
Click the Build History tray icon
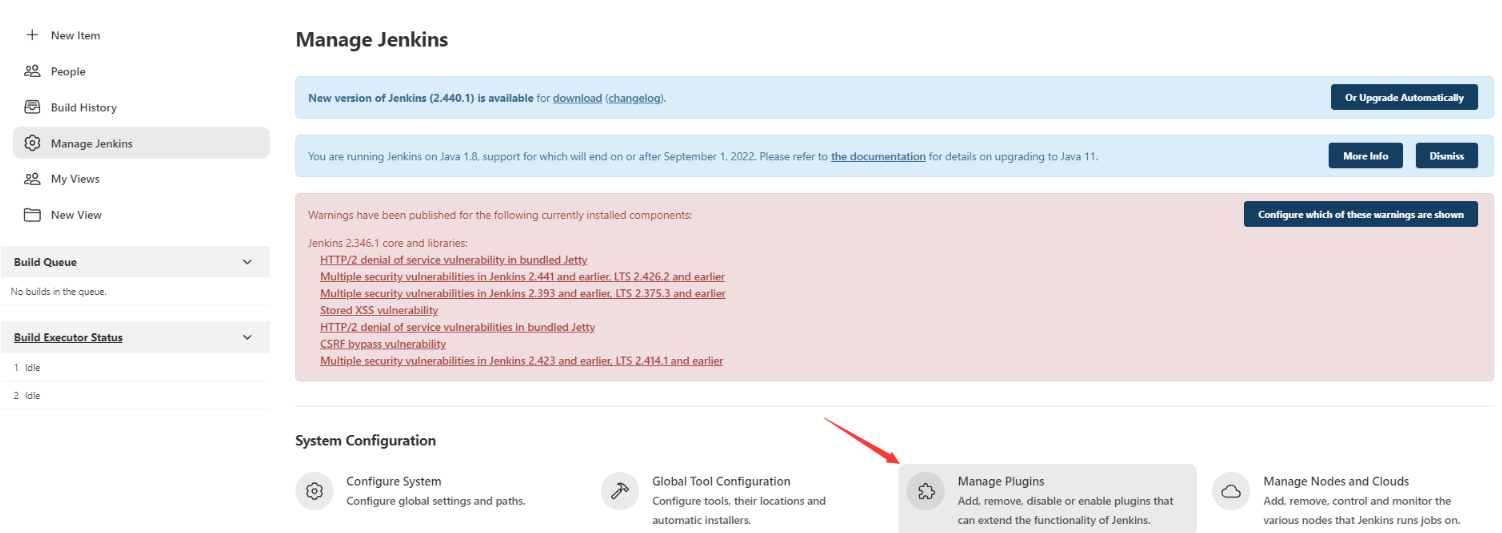[32, 107]
